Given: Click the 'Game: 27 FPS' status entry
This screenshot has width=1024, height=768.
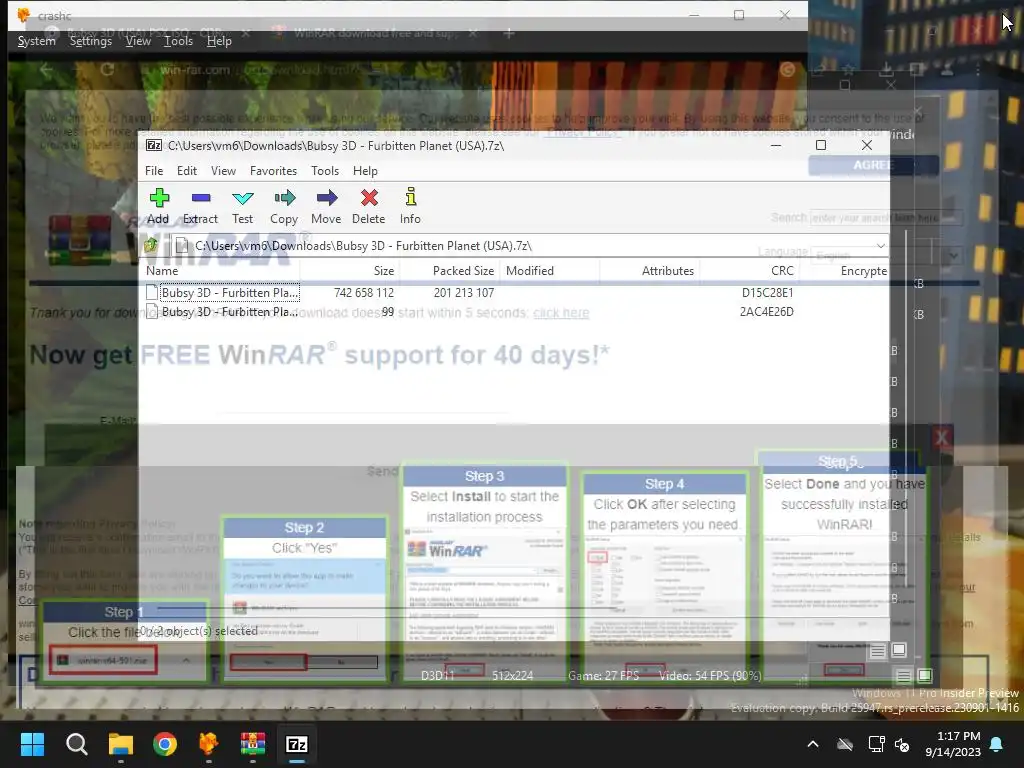Looking at the screenshot, I should (603, 675).
